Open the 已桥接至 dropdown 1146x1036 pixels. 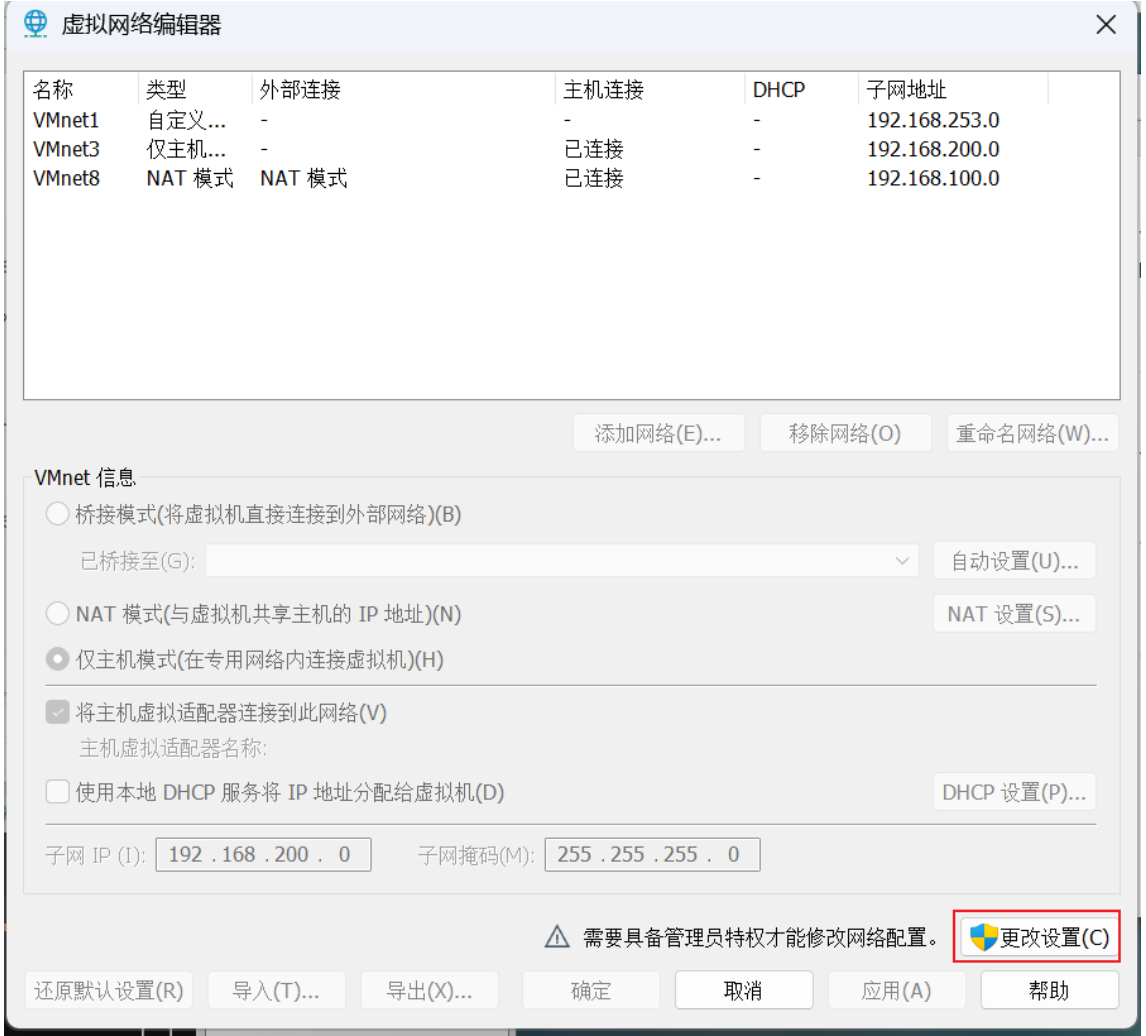(x=562, y=561)
